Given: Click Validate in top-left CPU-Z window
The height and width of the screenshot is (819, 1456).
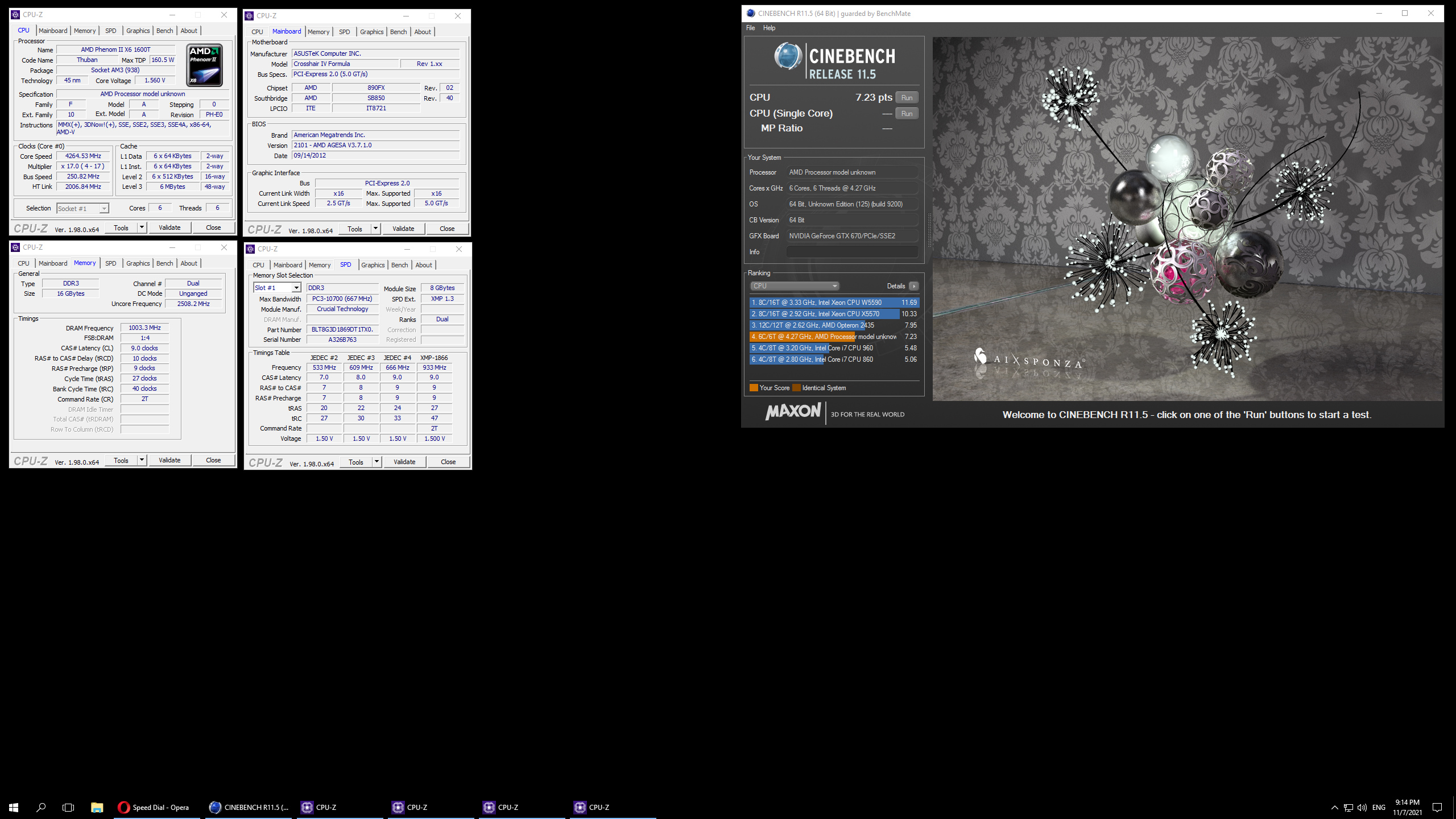Looking at the screenshot, I should [169, 227].
